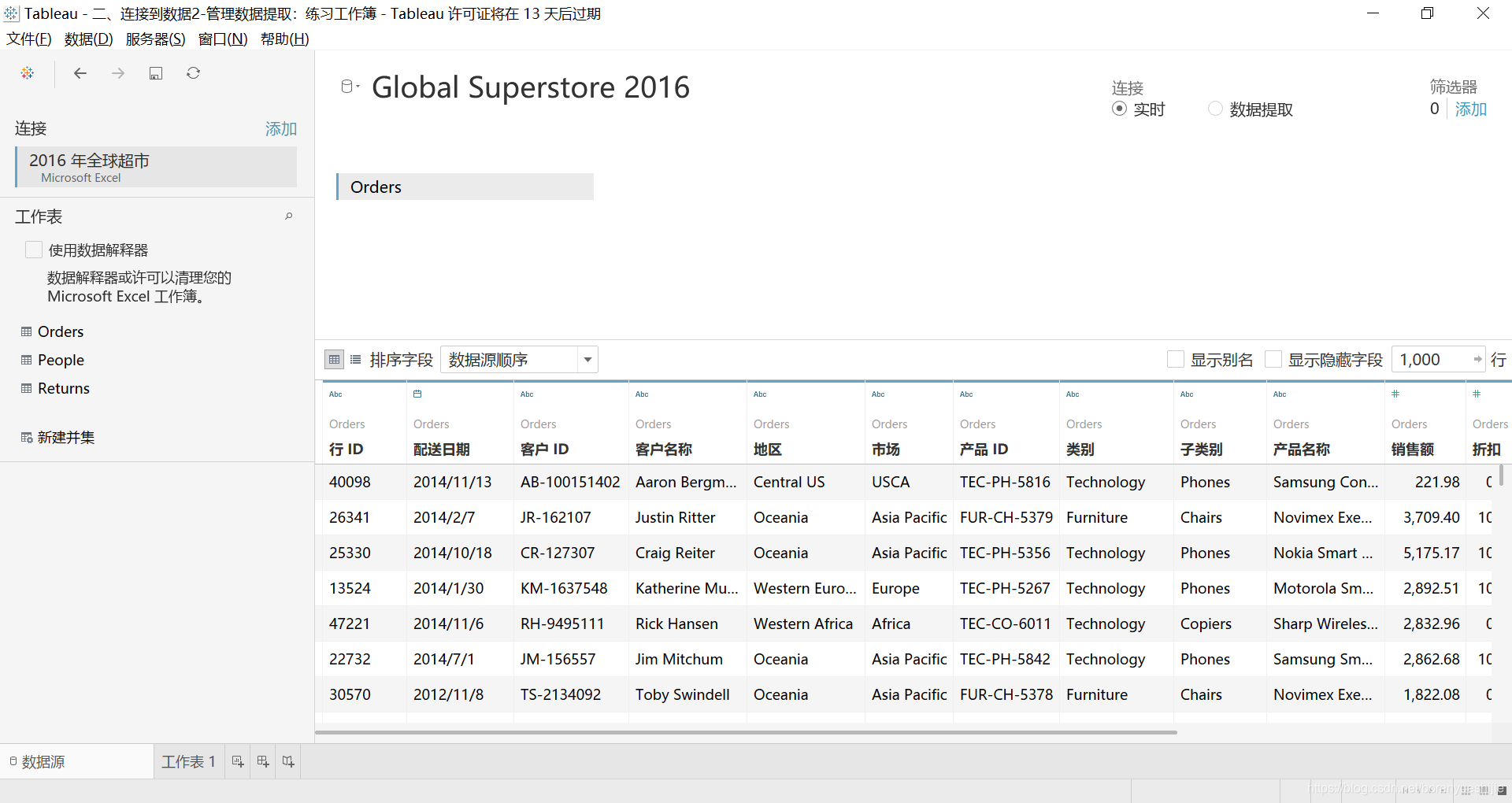Click the cell Aaron Bergm...
This screenshot has width=1512, height=803.
click(x=686, y=482)
